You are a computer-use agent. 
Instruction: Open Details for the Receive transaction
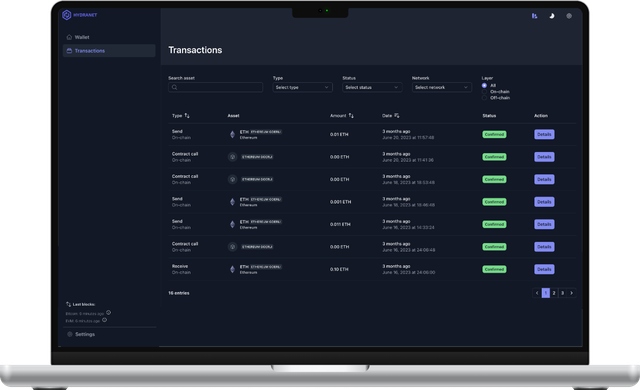pos(544,269)
